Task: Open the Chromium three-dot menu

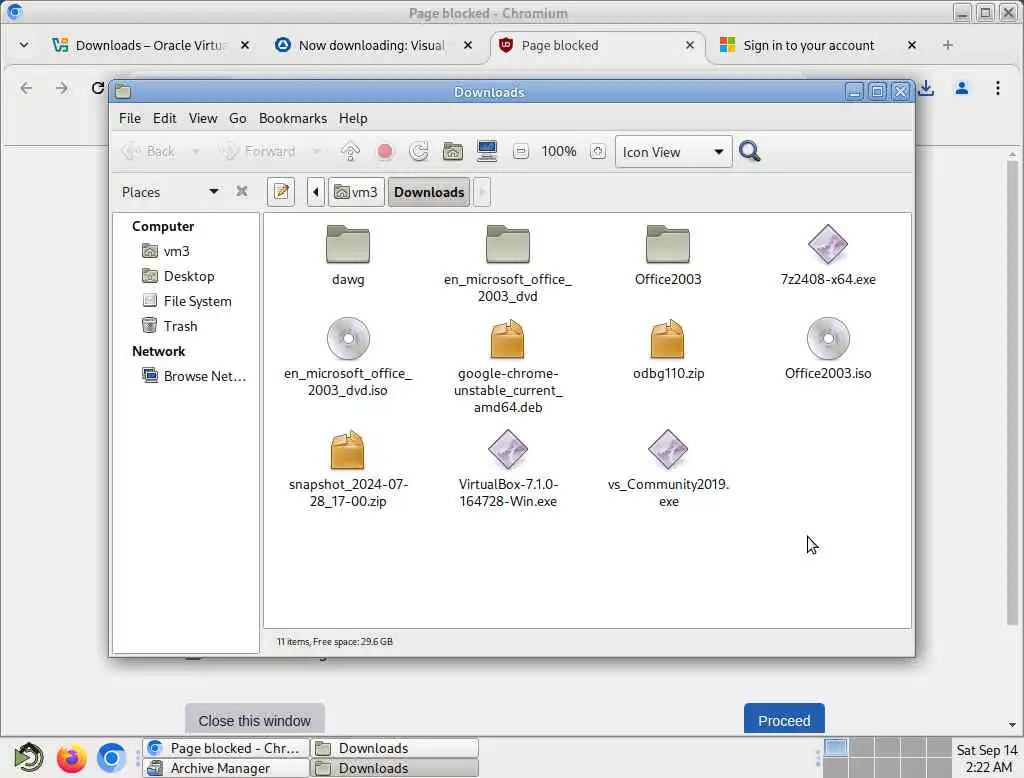Action: click(997, 88)
